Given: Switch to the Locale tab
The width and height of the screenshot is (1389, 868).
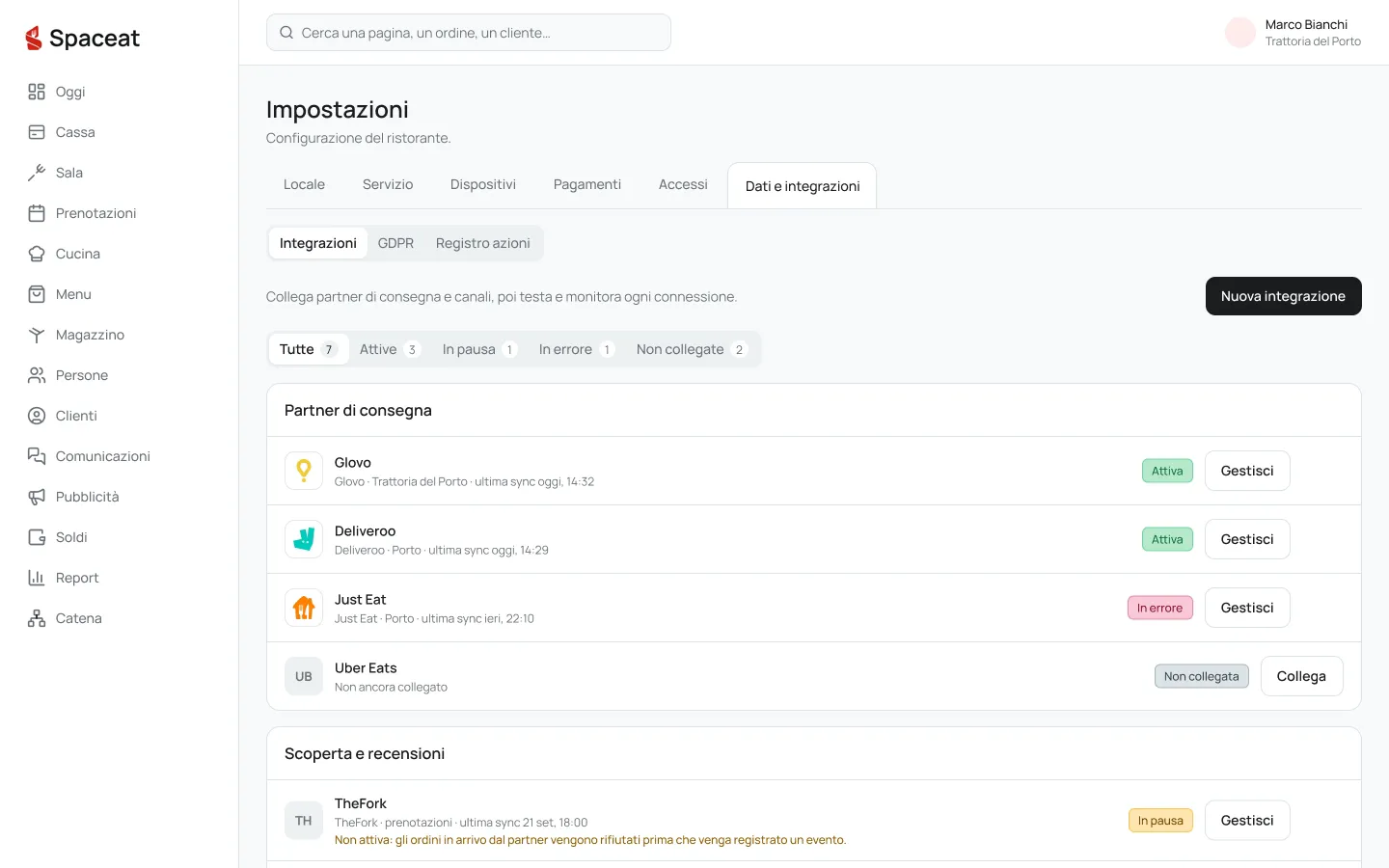Looking at the screenshot, I should (304, 184).
